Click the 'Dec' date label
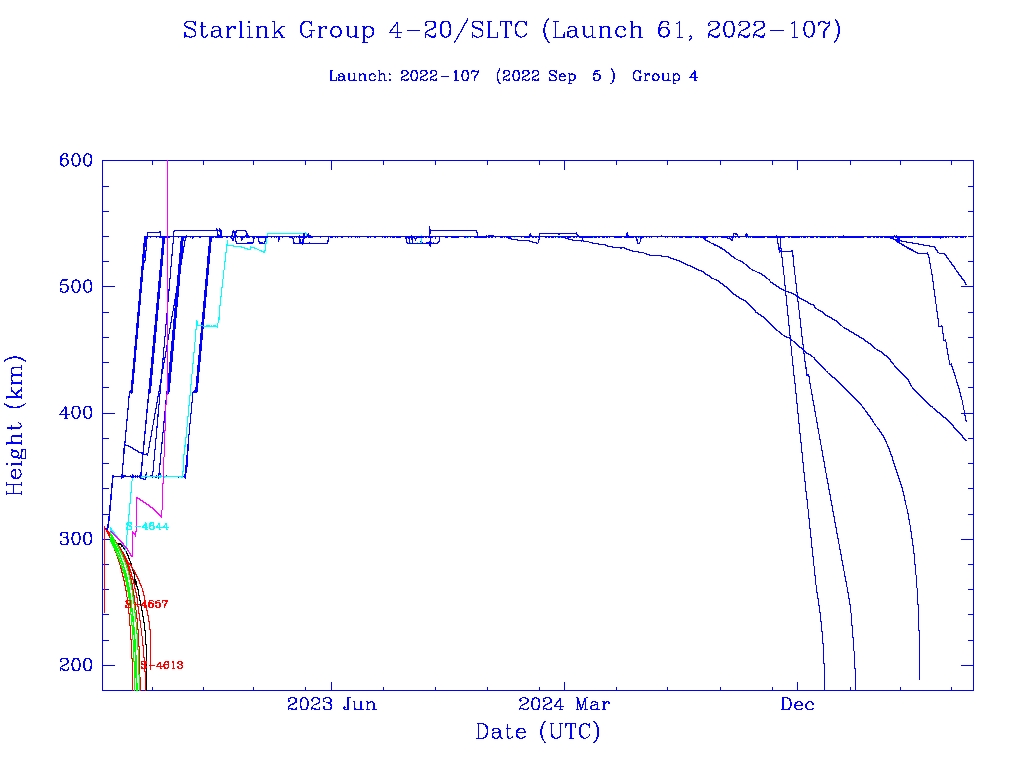The height and width of the screenshot is (768, 1024). tap(797, 704)
